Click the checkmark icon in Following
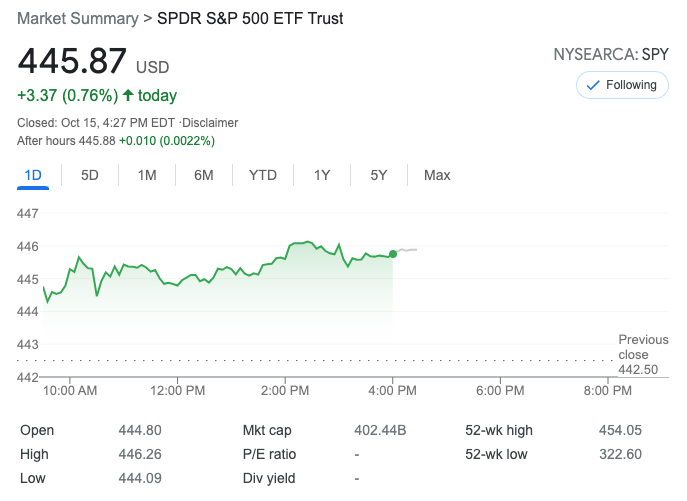 593,85
